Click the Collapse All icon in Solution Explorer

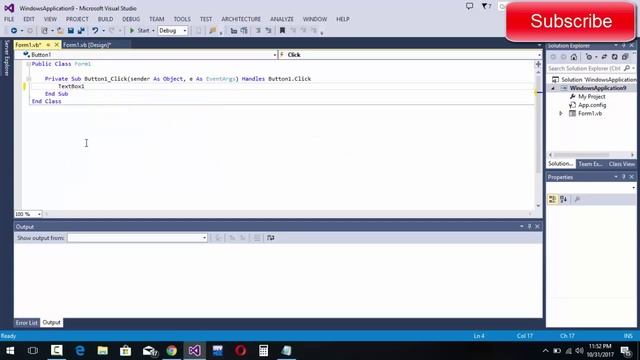click(625, 57)
